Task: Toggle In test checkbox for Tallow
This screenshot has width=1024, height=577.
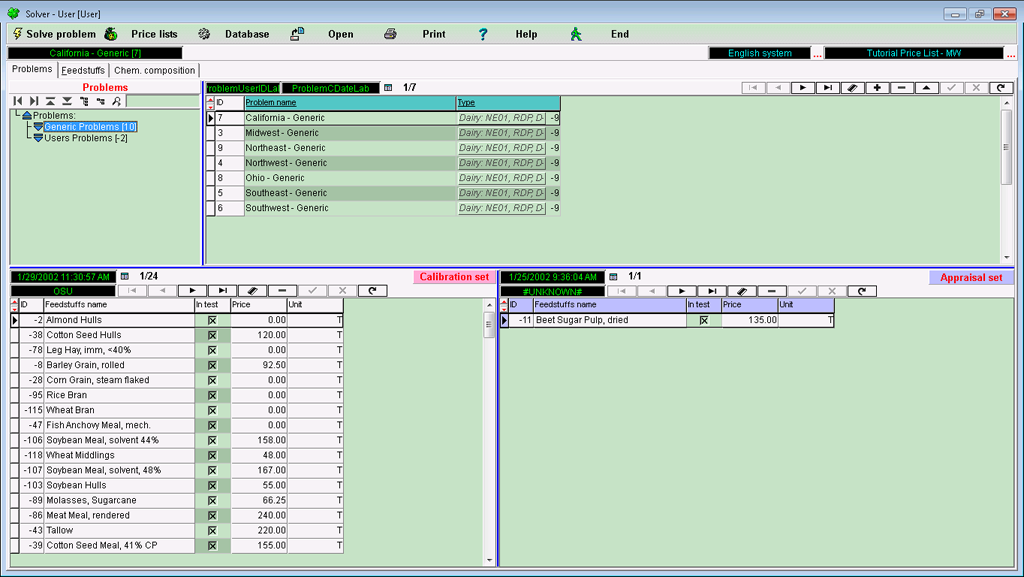Action: [212, 530]
